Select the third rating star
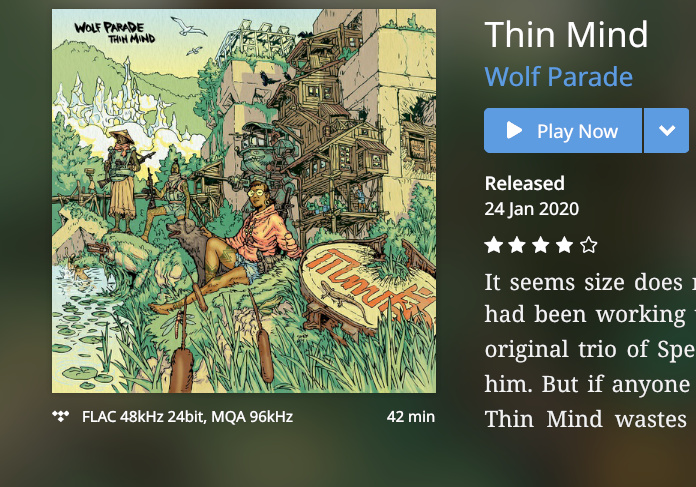Viewport: 696px width, 487px height. point(541,245)
